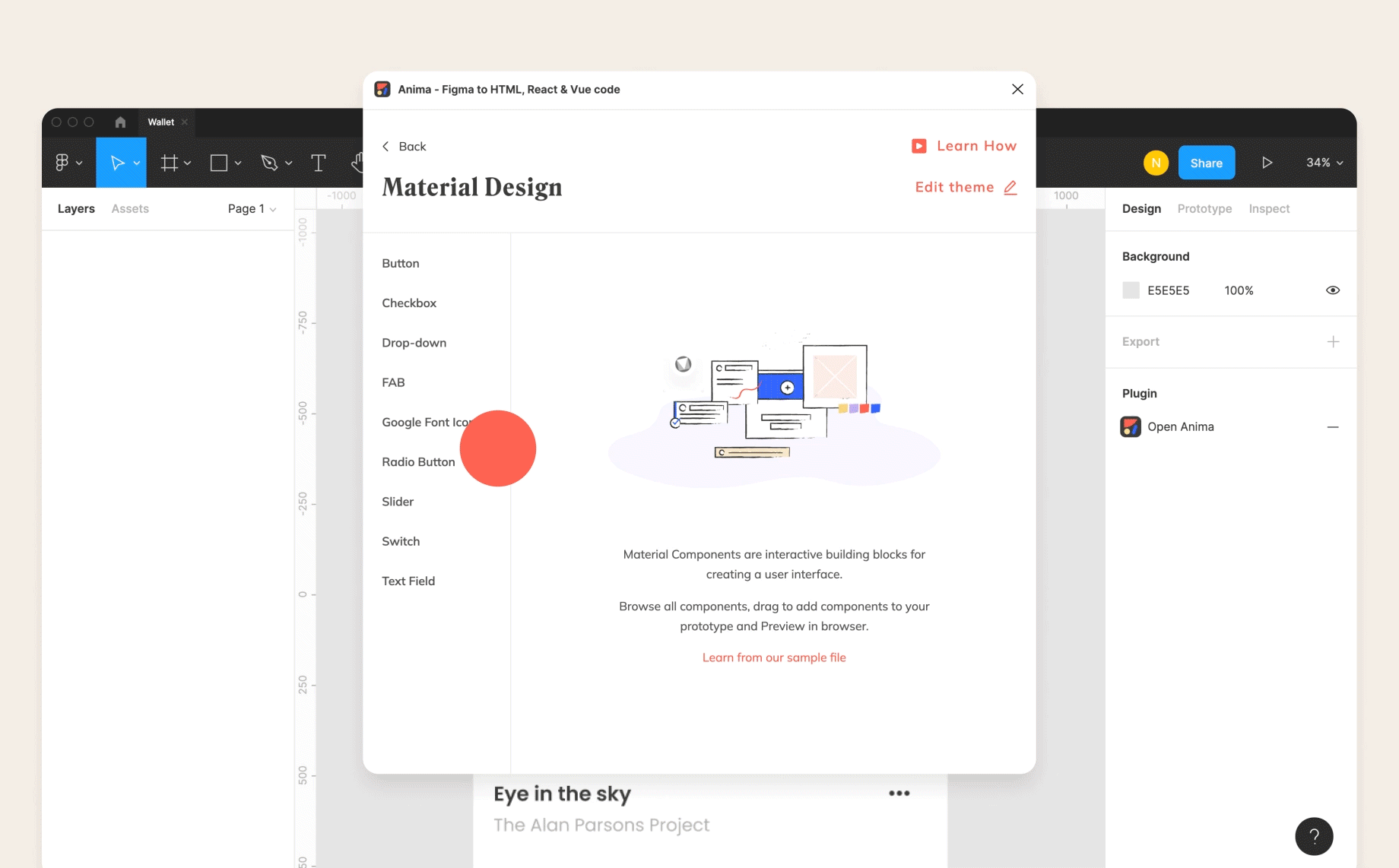Expand the Page 1 dropdown
This screenshot has height=868, width=1399.
click(252, 209)
